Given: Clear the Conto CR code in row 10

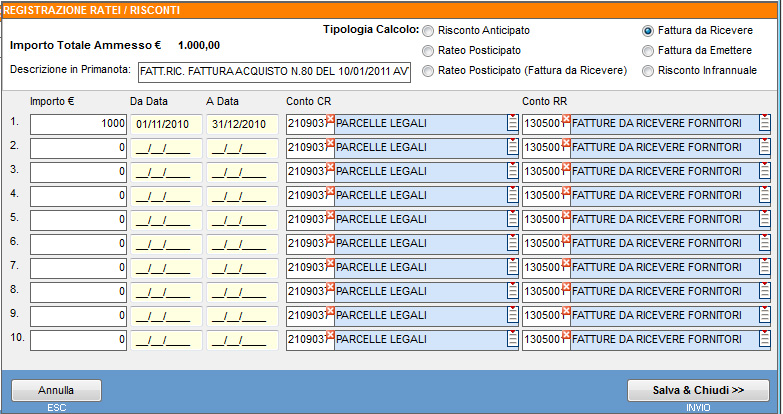Looking at the screenshot, I should 330,335.
